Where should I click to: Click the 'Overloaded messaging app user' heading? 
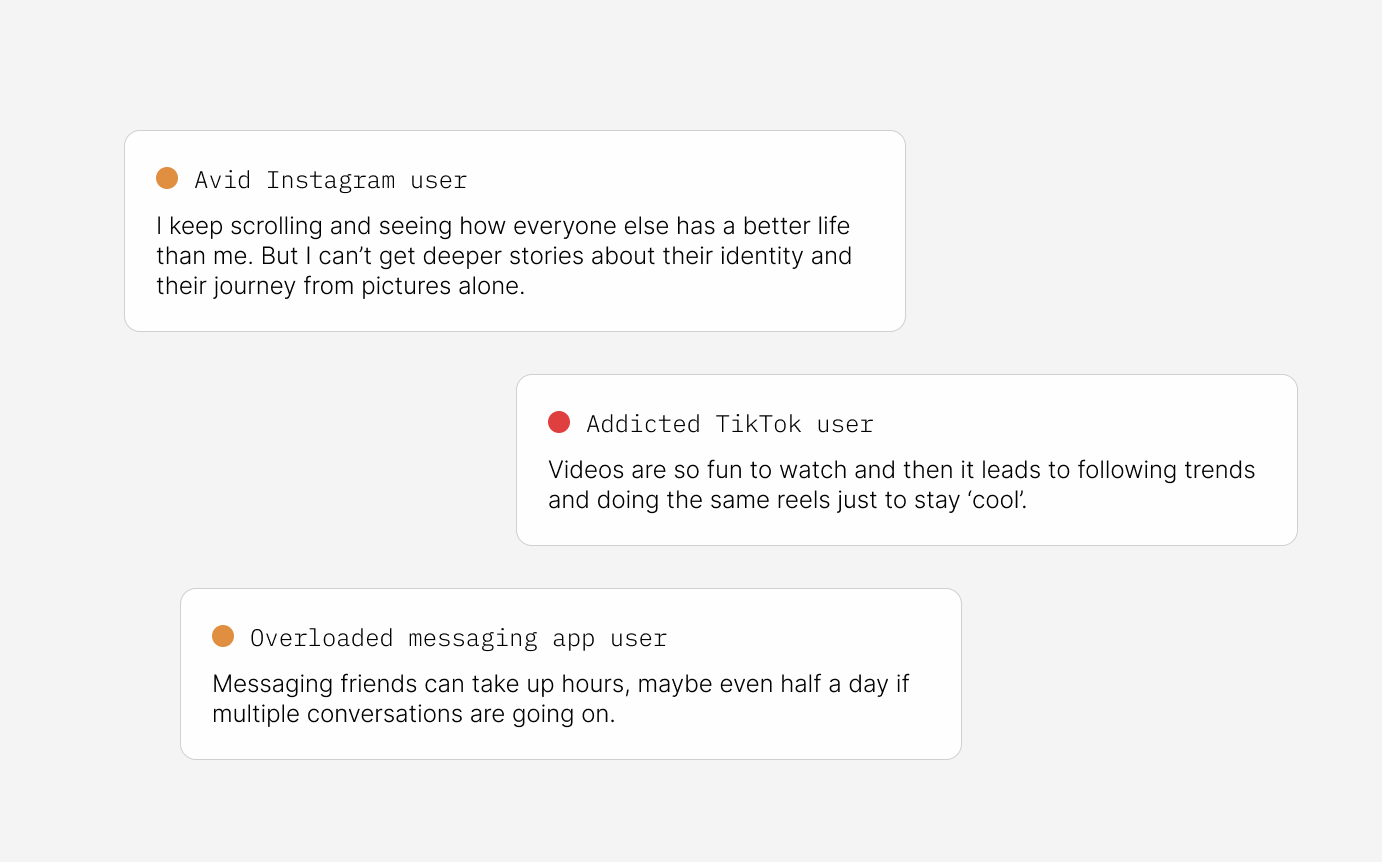[458, 639]
